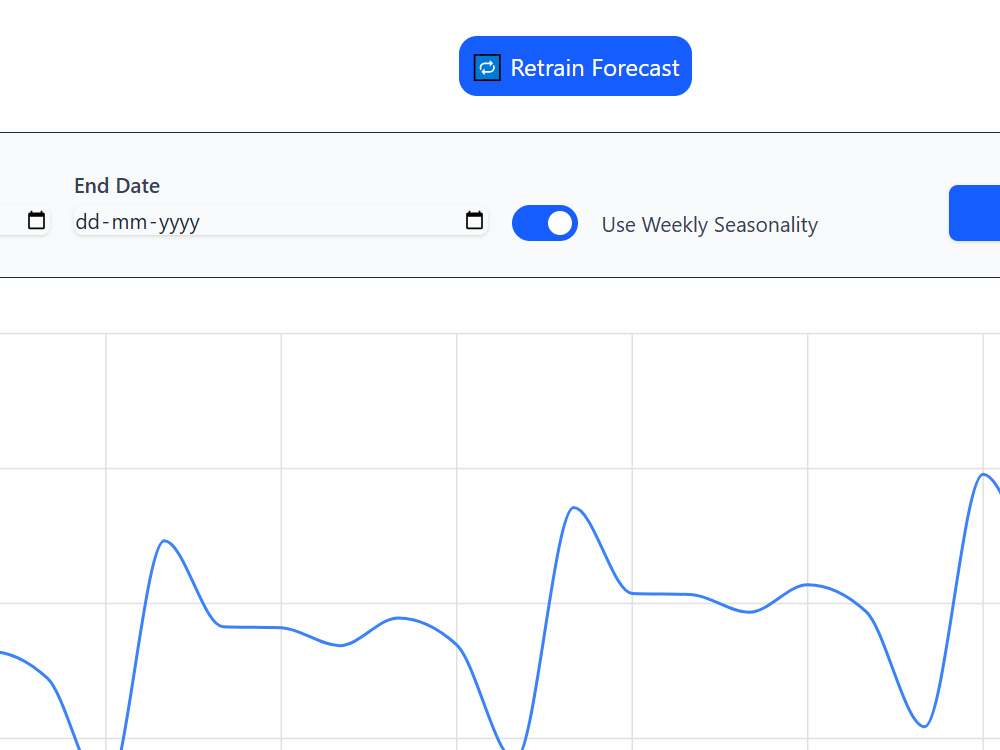Click the Use Weekly Seasonality label
The height and width of the screenshot is (750, 1000).
coord(710,224)
